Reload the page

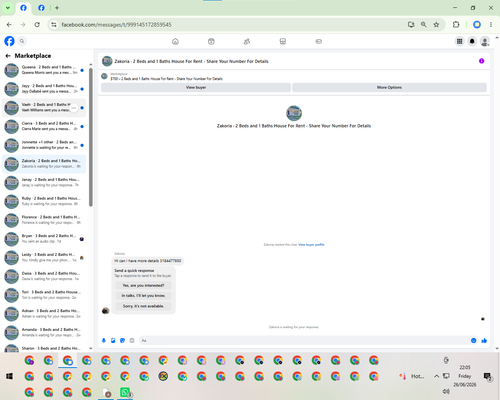(37, 25)
